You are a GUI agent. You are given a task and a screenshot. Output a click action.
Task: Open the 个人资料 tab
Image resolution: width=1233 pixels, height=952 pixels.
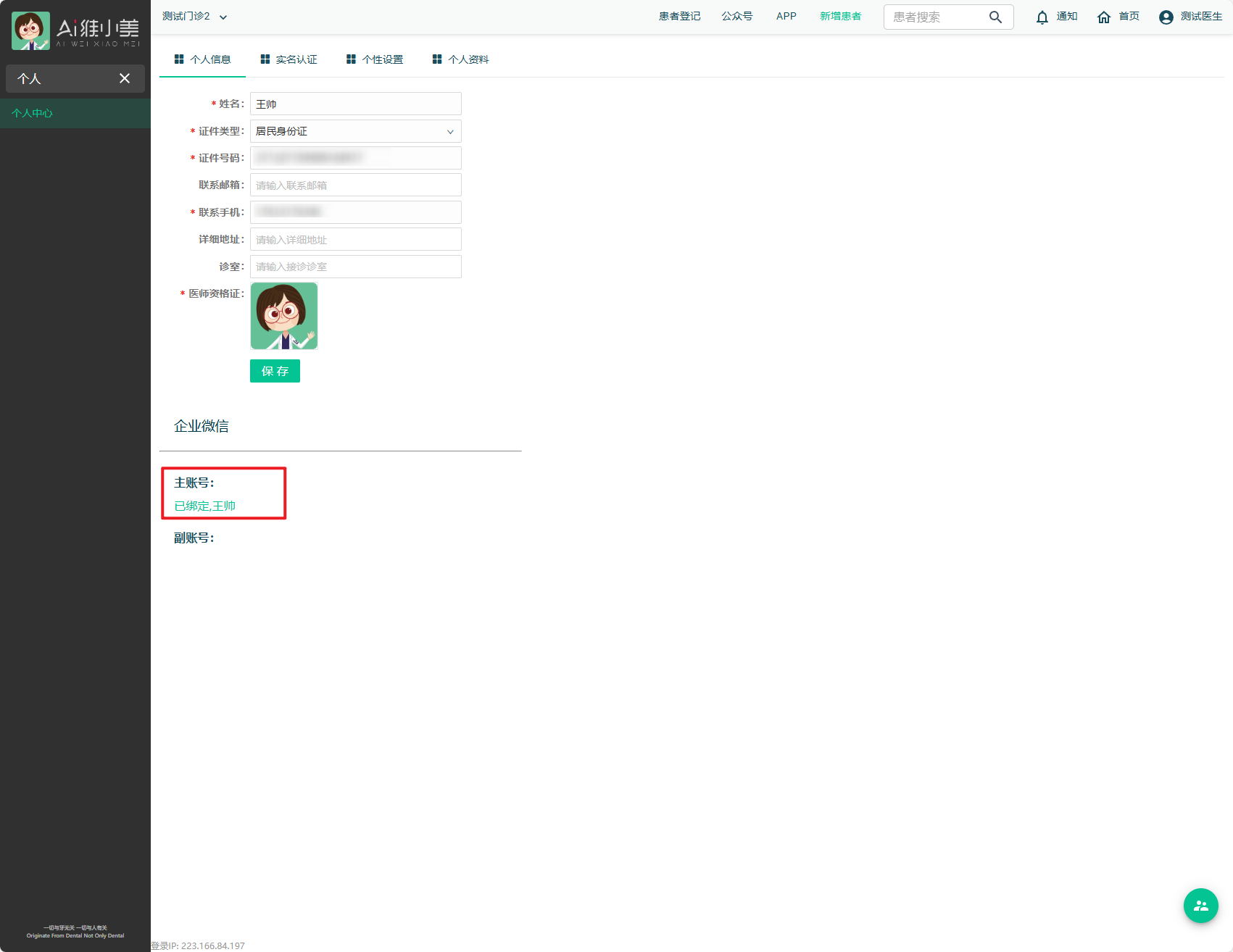pyautogui.click(x=460, y=59)
